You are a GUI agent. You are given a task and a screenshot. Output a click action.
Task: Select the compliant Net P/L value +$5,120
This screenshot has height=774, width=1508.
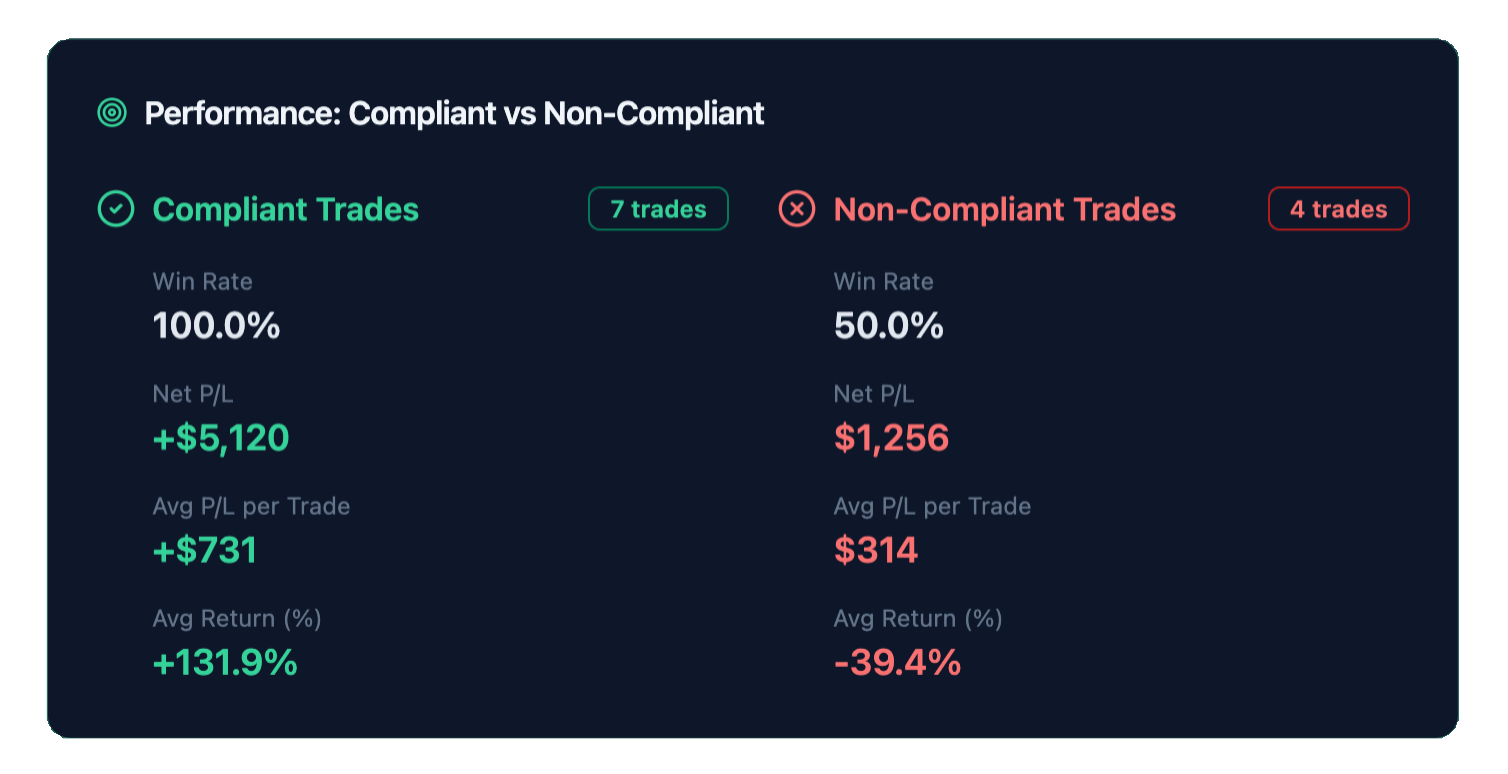220,437
